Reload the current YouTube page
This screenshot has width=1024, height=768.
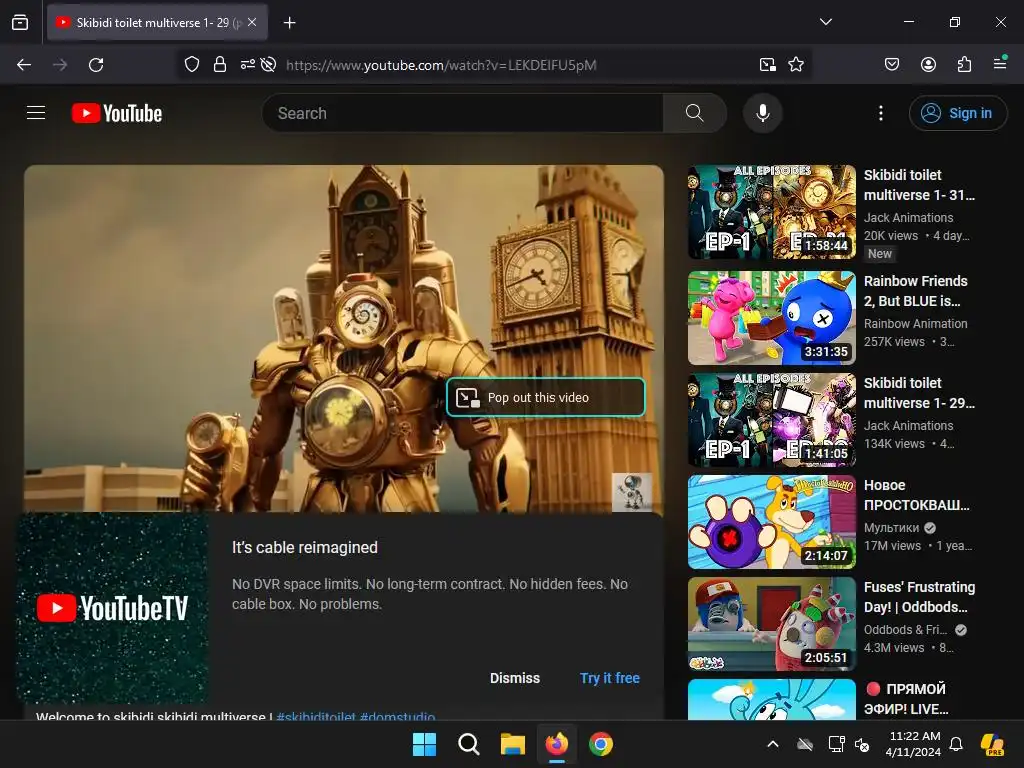pyautogui.click(x=96, y=65)
